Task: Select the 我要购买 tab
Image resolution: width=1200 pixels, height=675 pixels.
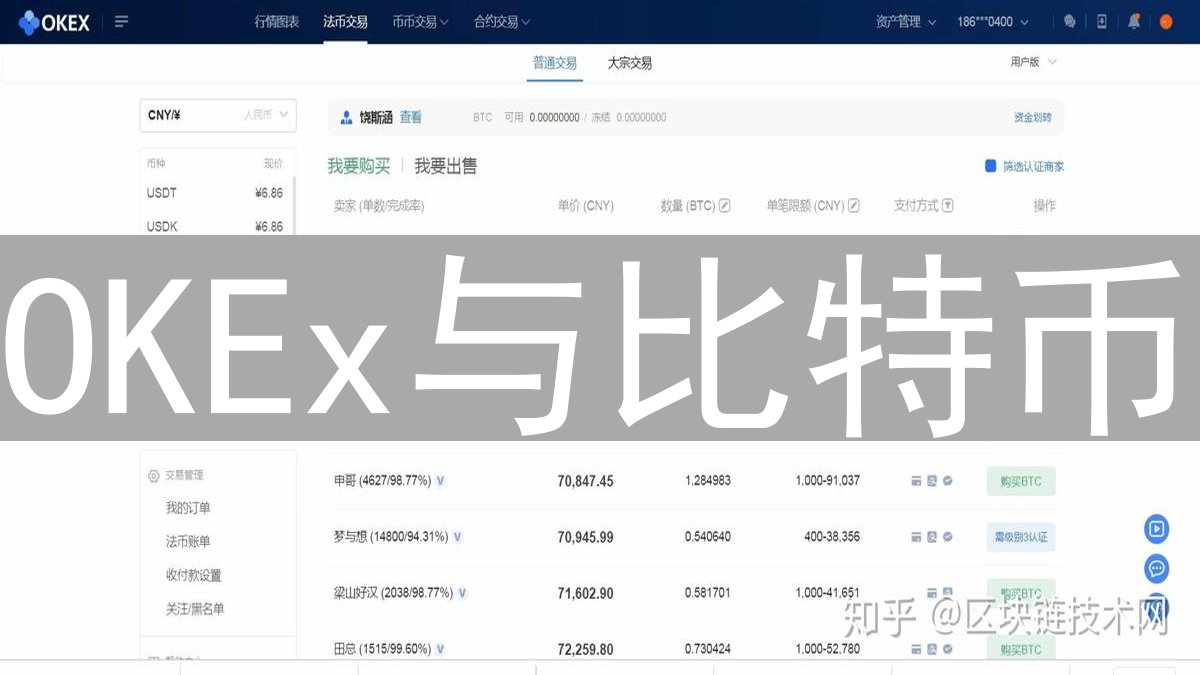Action: [359, 166]
